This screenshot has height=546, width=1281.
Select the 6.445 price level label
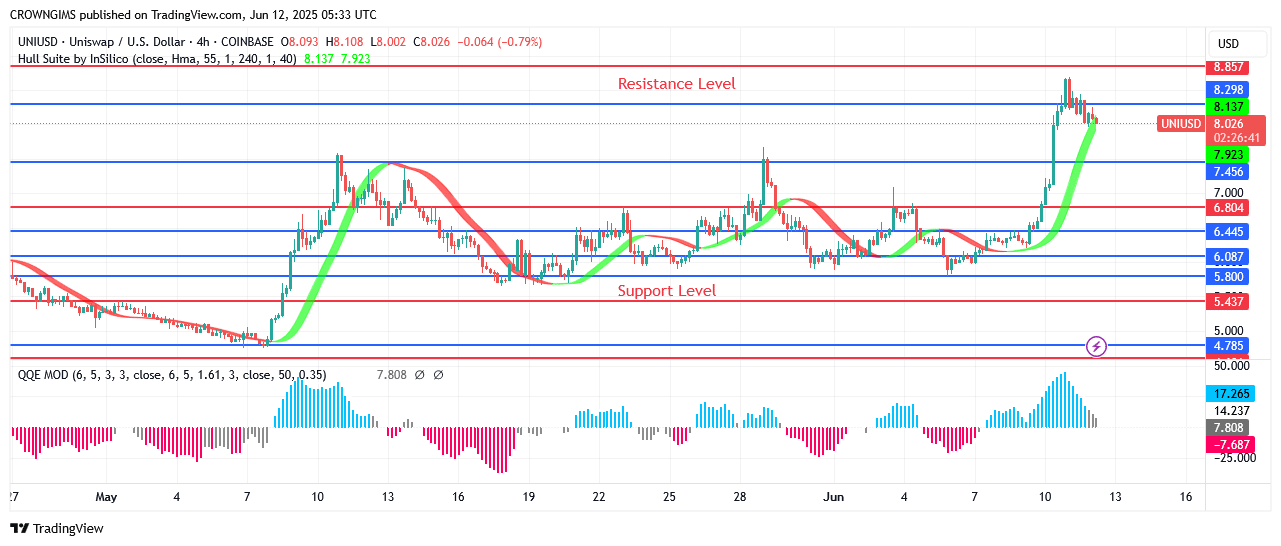click(x=1228, y=232)
